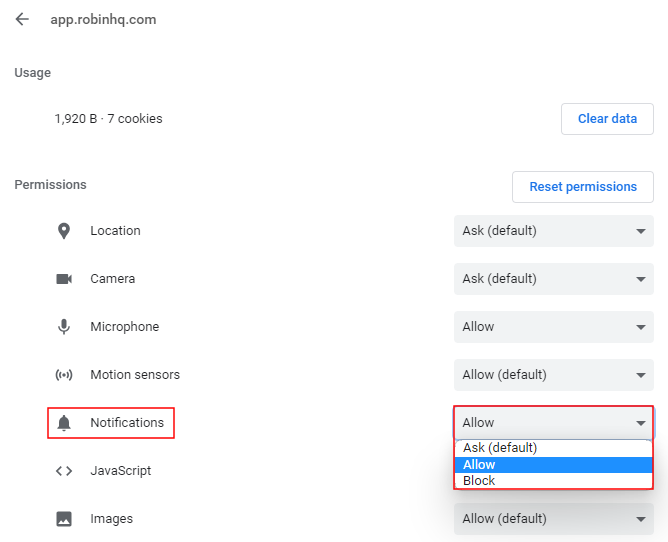Click the Reset permissions button
This screenshot has height=542, width=668.
583,187
